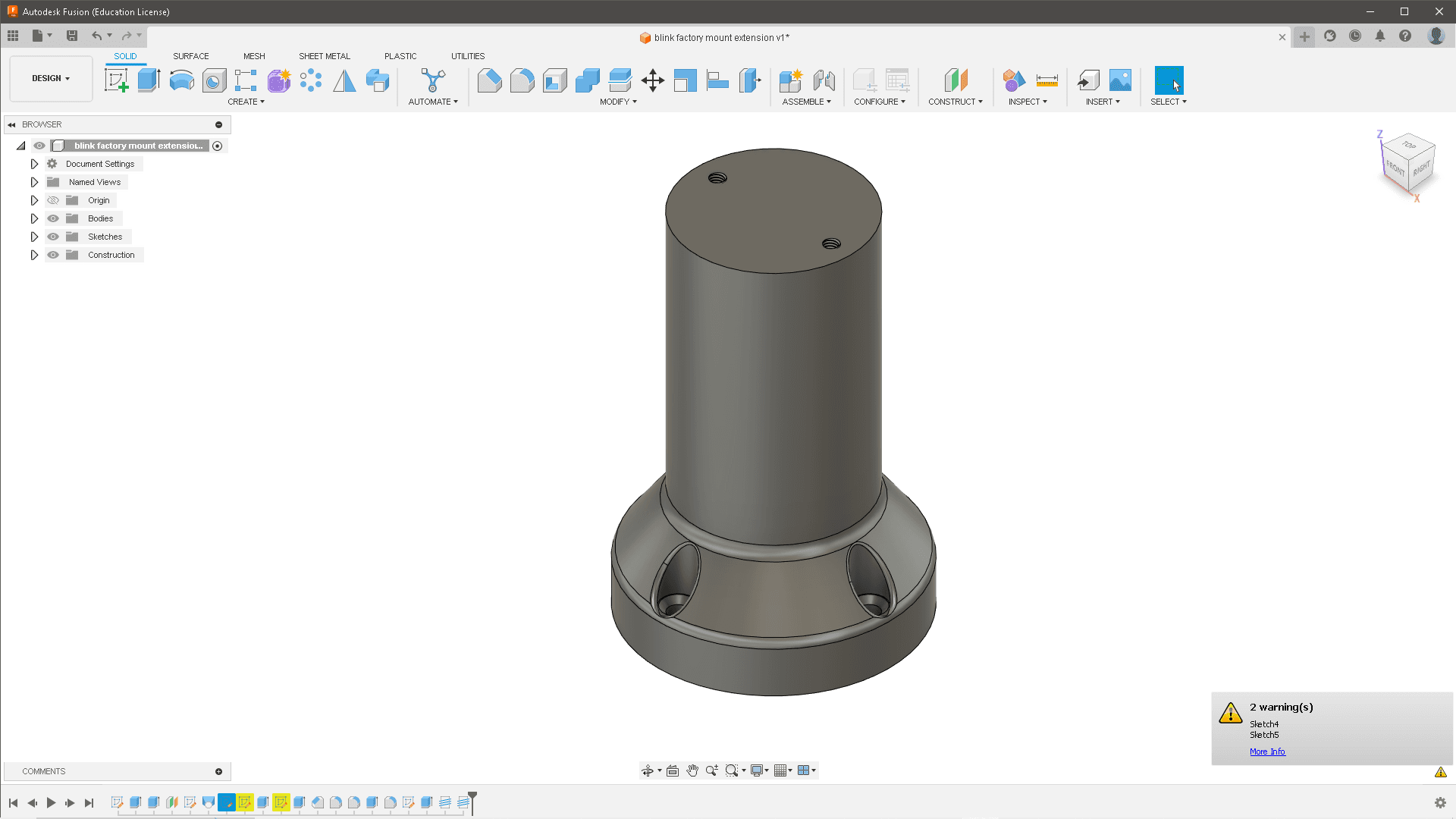Click the display settings toolbar icon
This screenshot has width=1456, height=819.
click(x=758, y=770)
